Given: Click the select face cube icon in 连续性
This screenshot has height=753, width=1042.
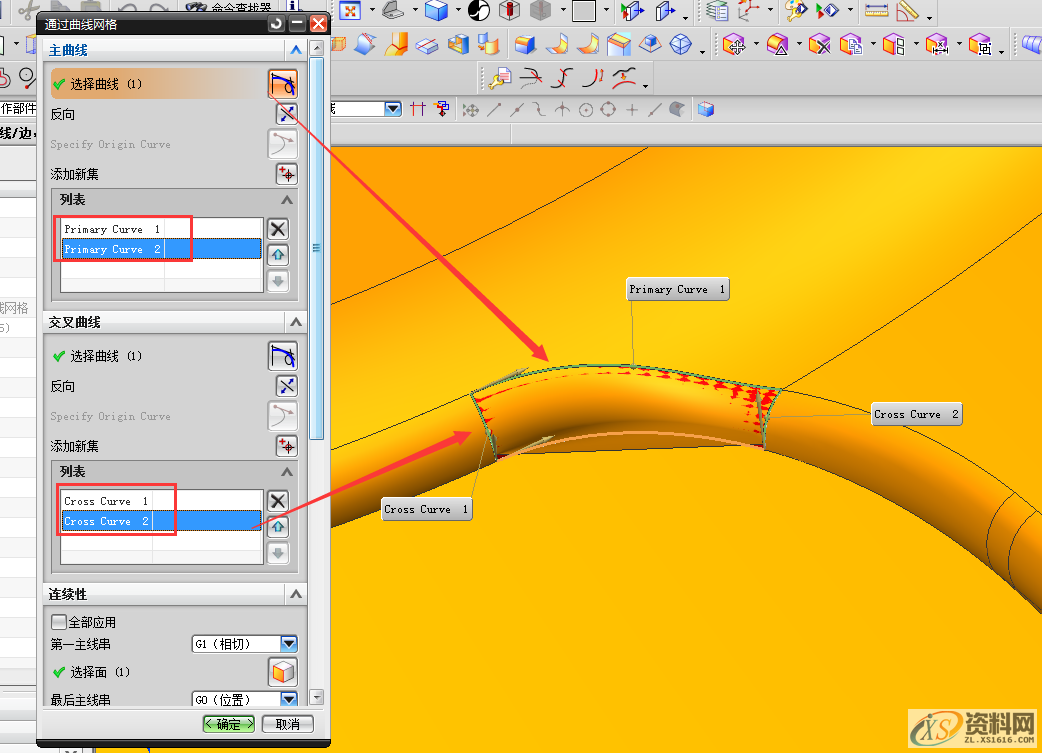Looking at the screenshot, I should 283,672.
